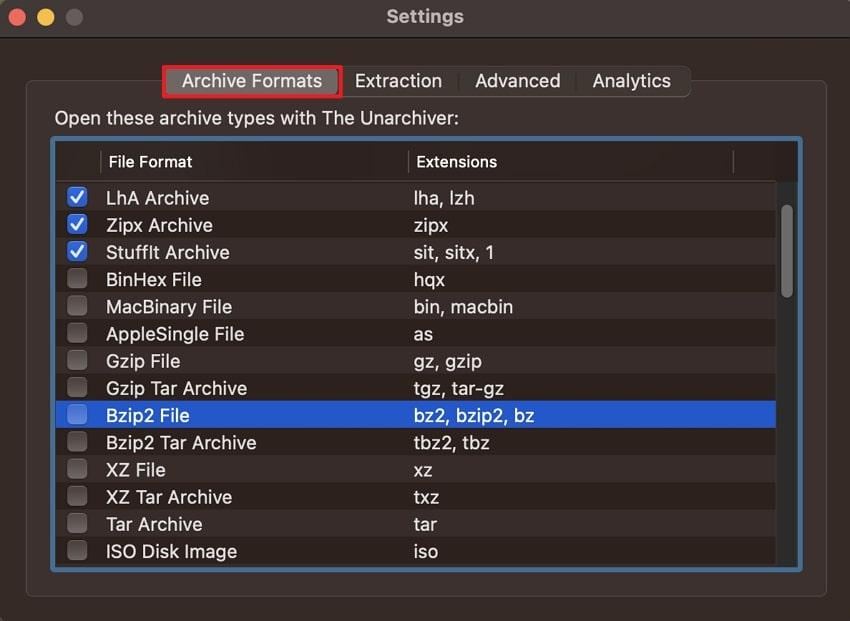850x621 pixels.
Task: Click the 'iso' extensions cell
Action: pyautogui.click(x=426, y=552)
